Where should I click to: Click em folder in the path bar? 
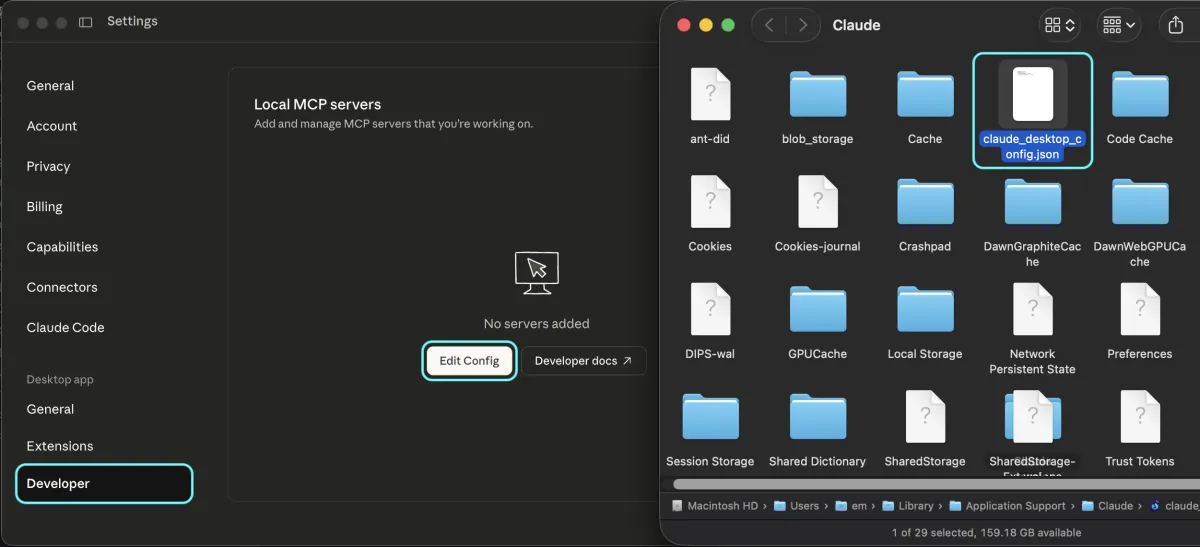(x=850, y=506)
